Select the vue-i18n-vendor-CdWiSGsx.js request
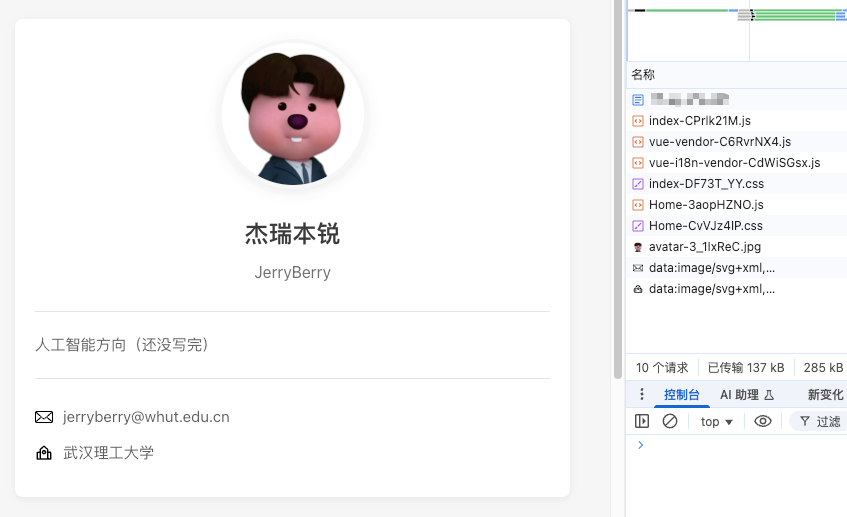The image size is (847, 517). coord(736,163)
